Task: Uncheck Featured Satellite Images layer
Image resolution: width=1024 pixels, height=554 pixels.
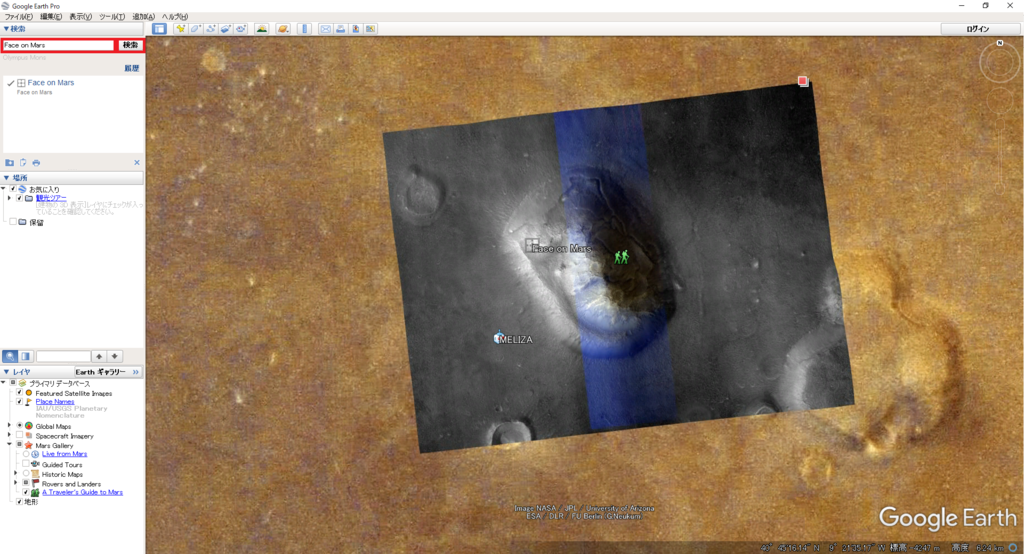Action: coord(19,393)
